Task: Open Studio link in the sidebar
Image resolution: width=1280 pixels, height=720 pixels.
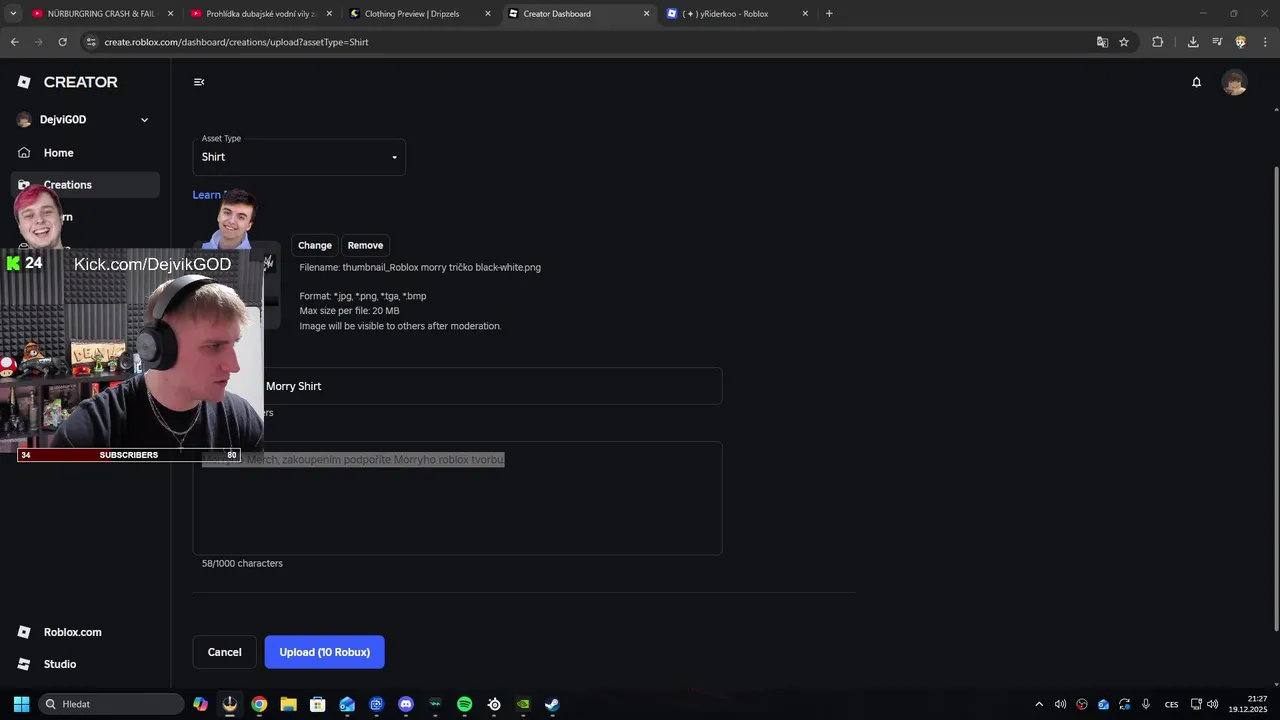Action: (x=60, y=664)
